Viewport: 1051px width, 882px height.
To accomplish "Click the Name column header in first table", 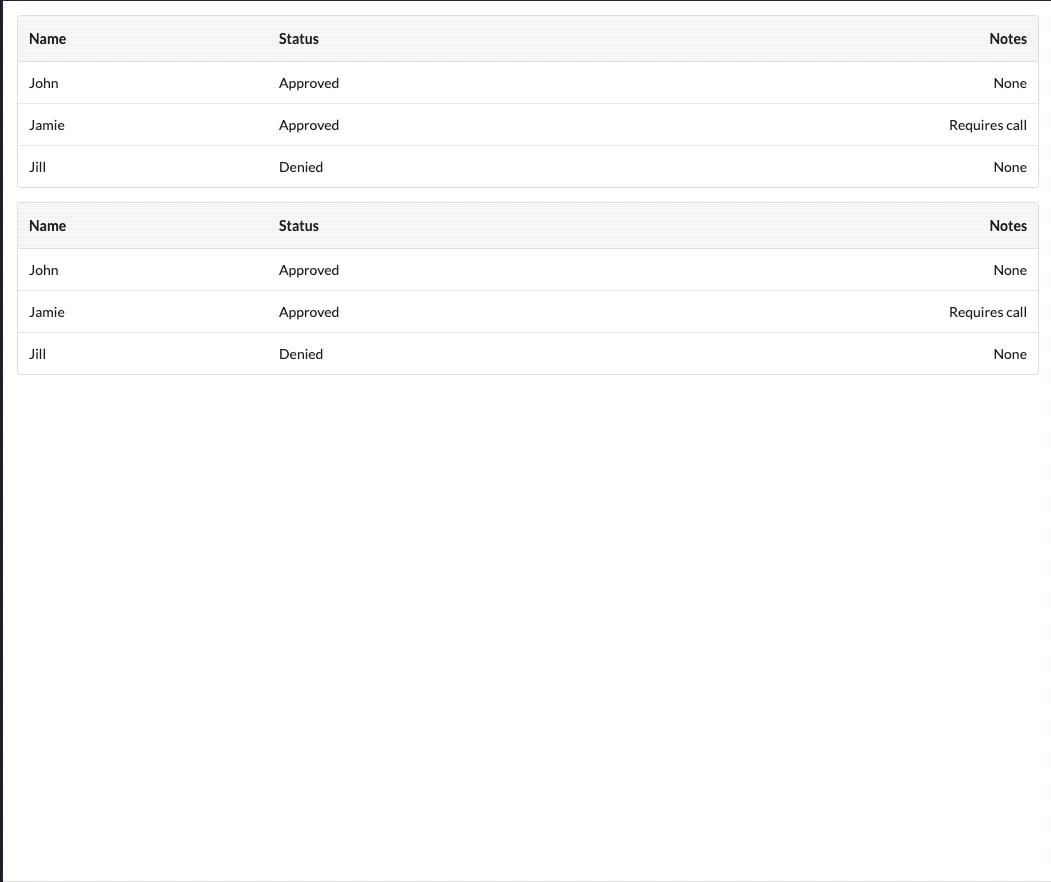I will coord(47,39).
